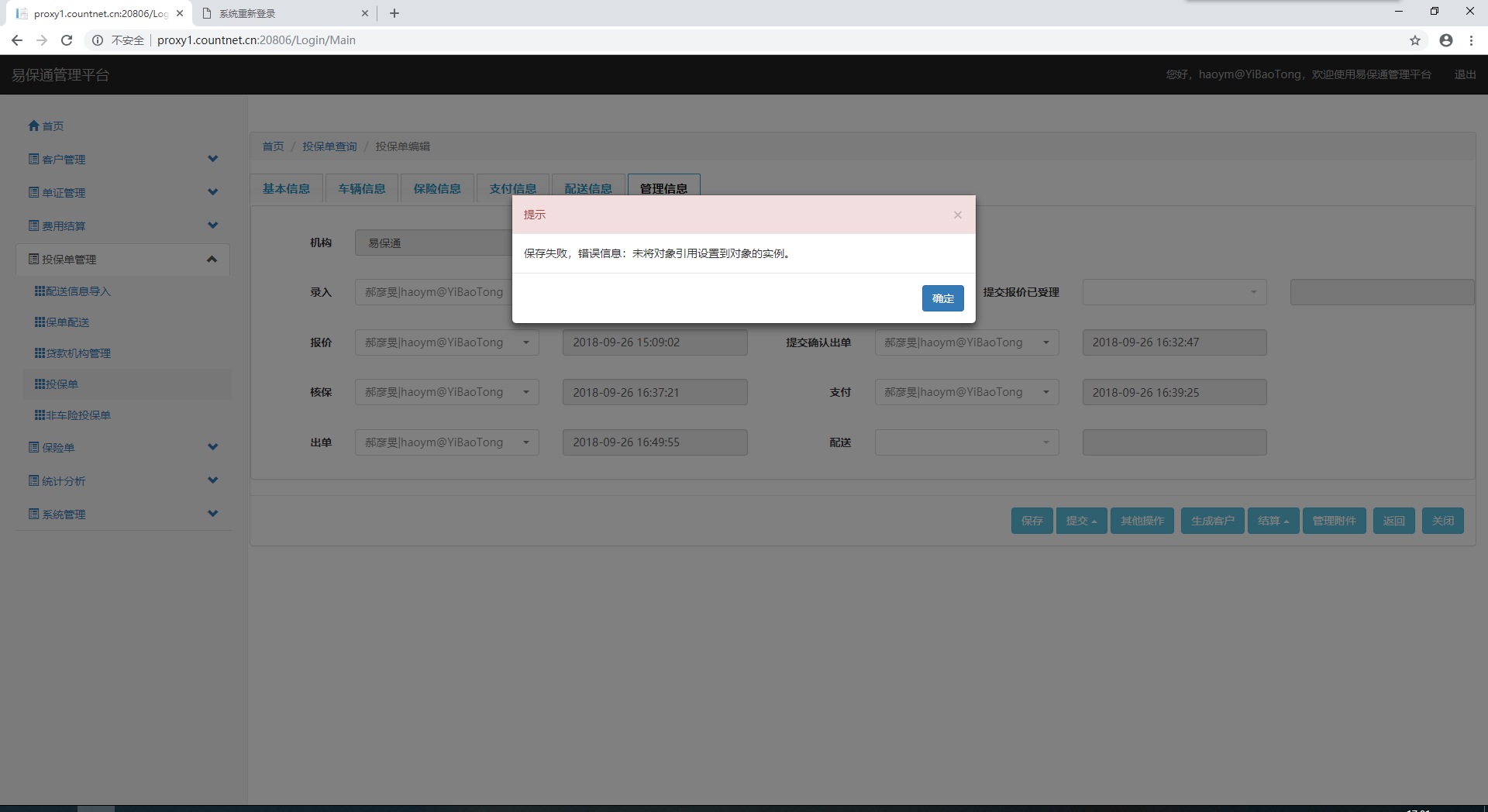
Task: Open the 提交 split button
Action: 1082,521
